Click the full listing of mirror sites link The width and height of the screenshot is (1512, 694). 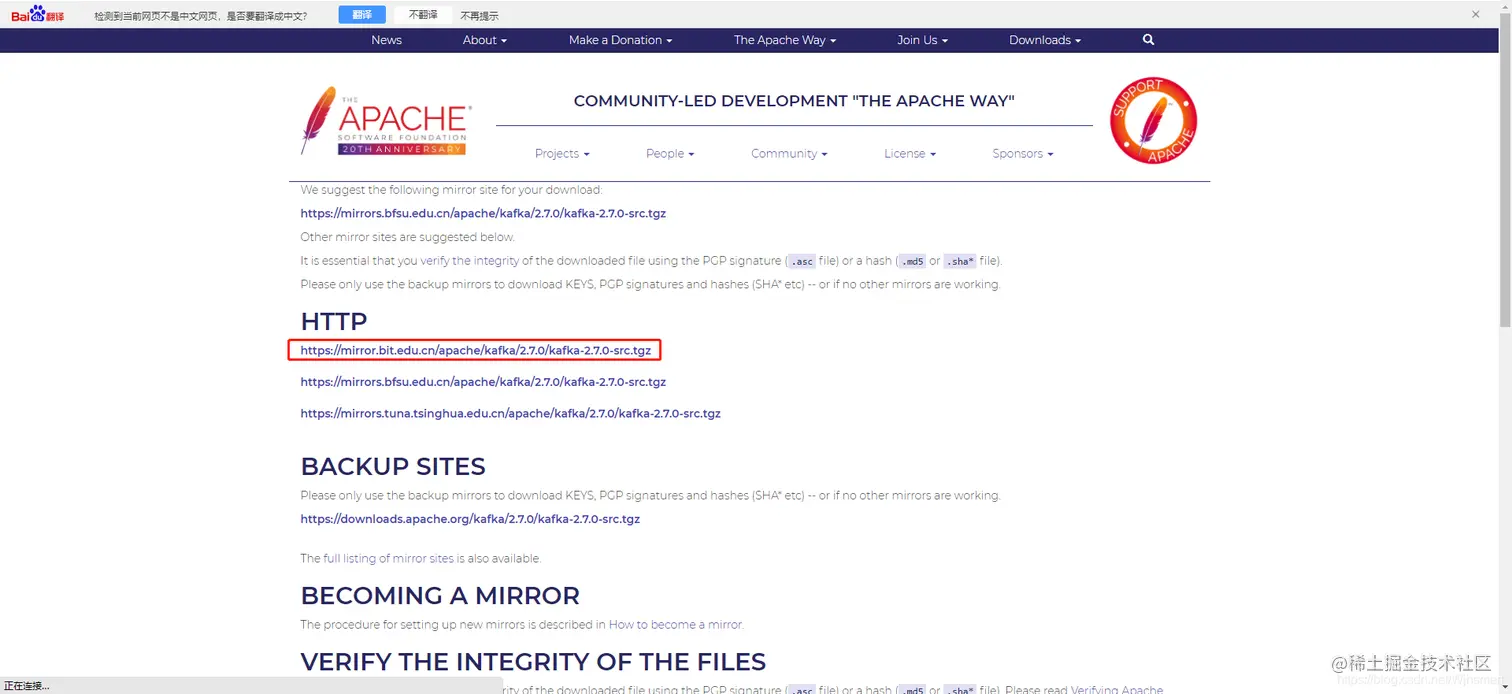click(389, 559)
